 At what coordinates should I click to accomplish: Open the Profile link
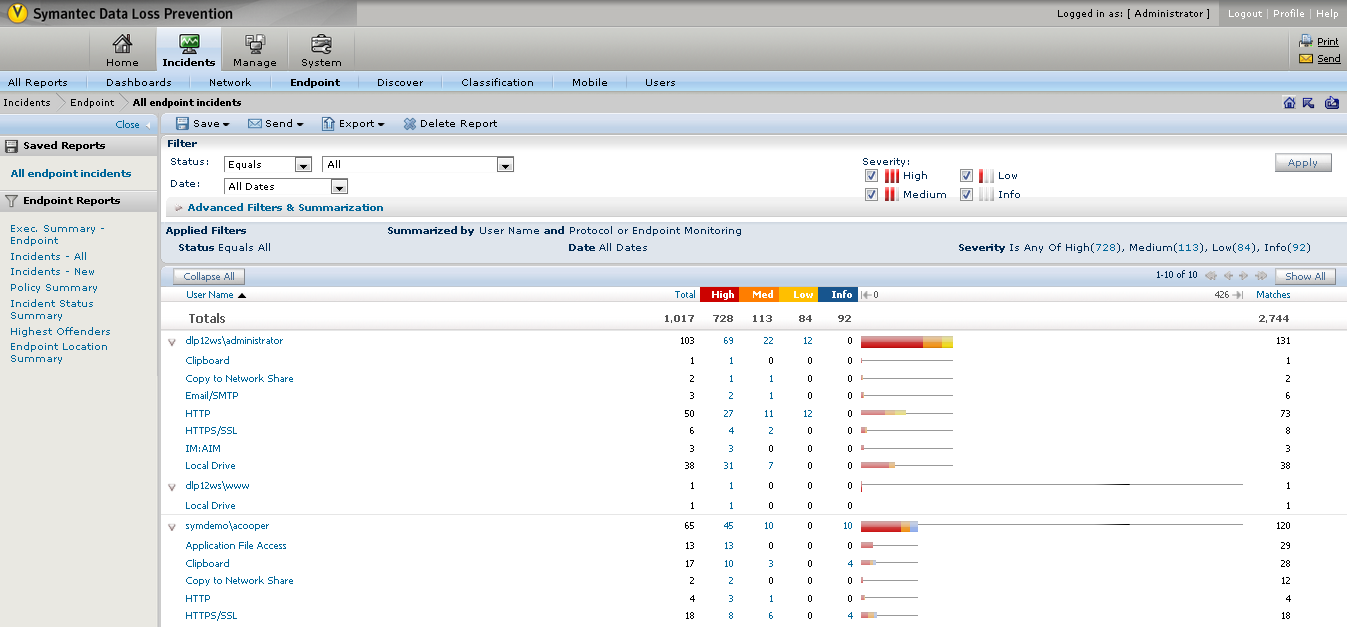1289,14
